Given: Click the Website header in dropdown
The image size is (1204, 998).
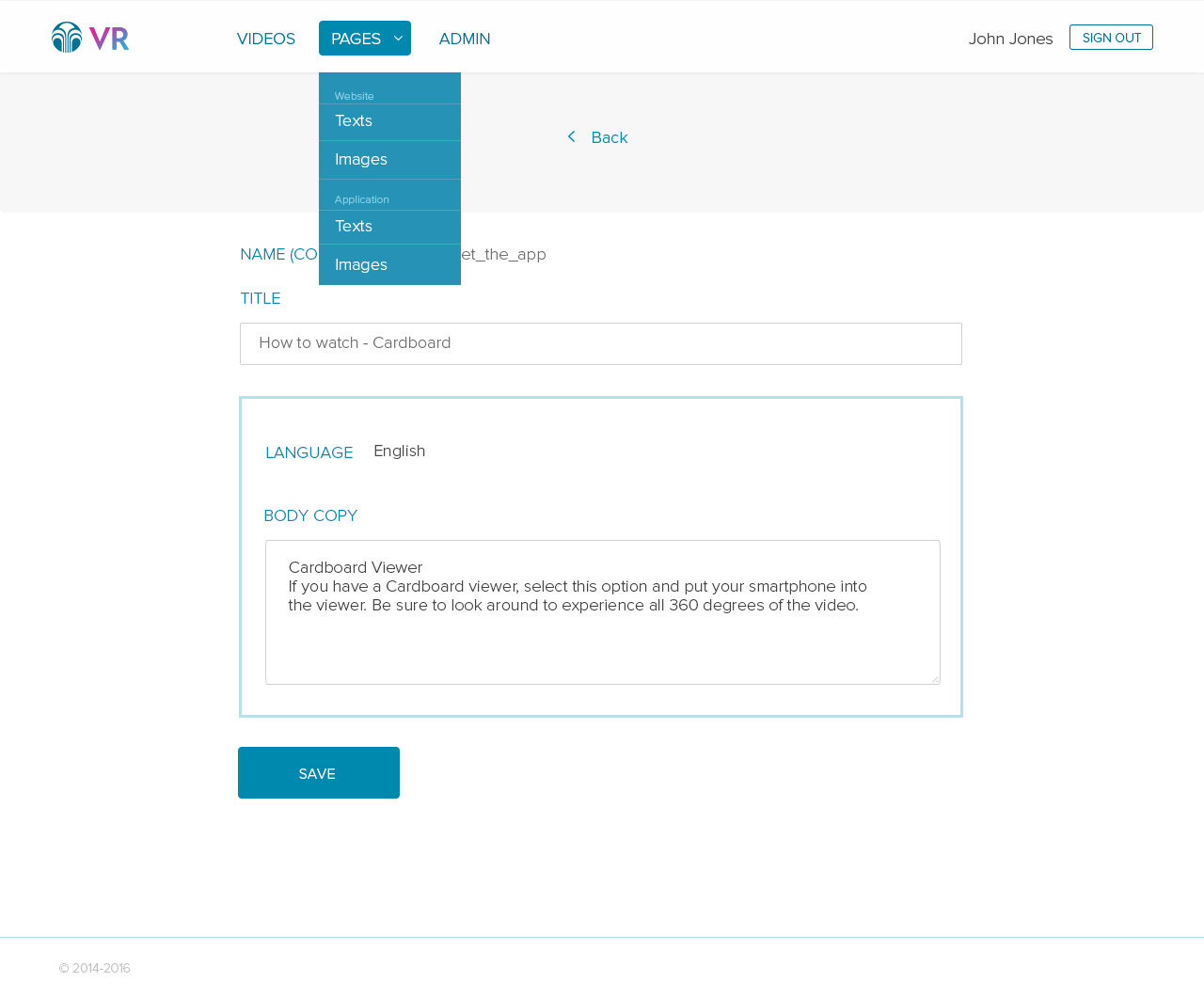Looking at the screenshot, I should (x=355, y=96).
